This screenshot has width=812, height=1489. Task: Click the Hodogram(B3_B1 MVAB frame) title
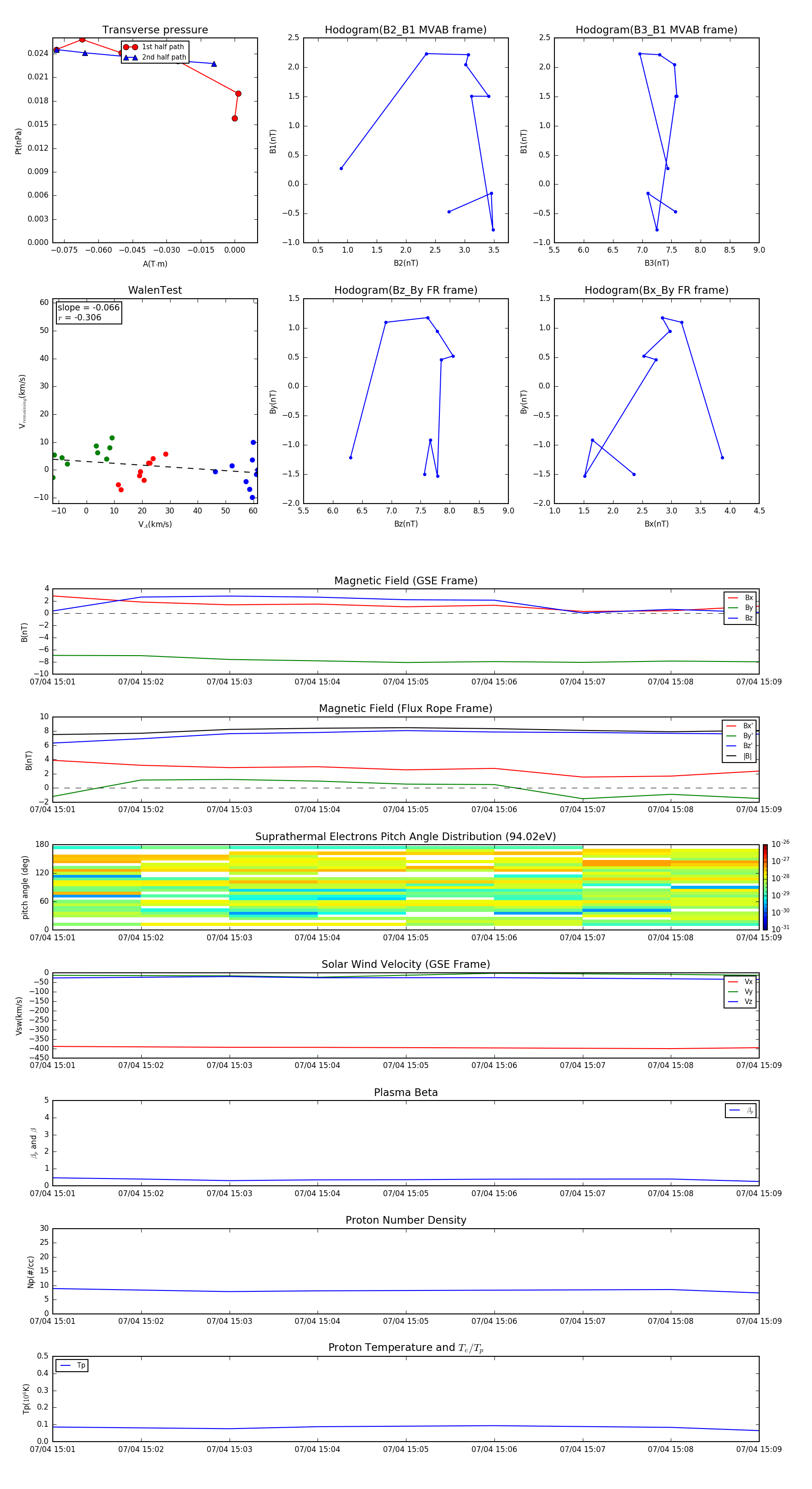tap(656, 30)
